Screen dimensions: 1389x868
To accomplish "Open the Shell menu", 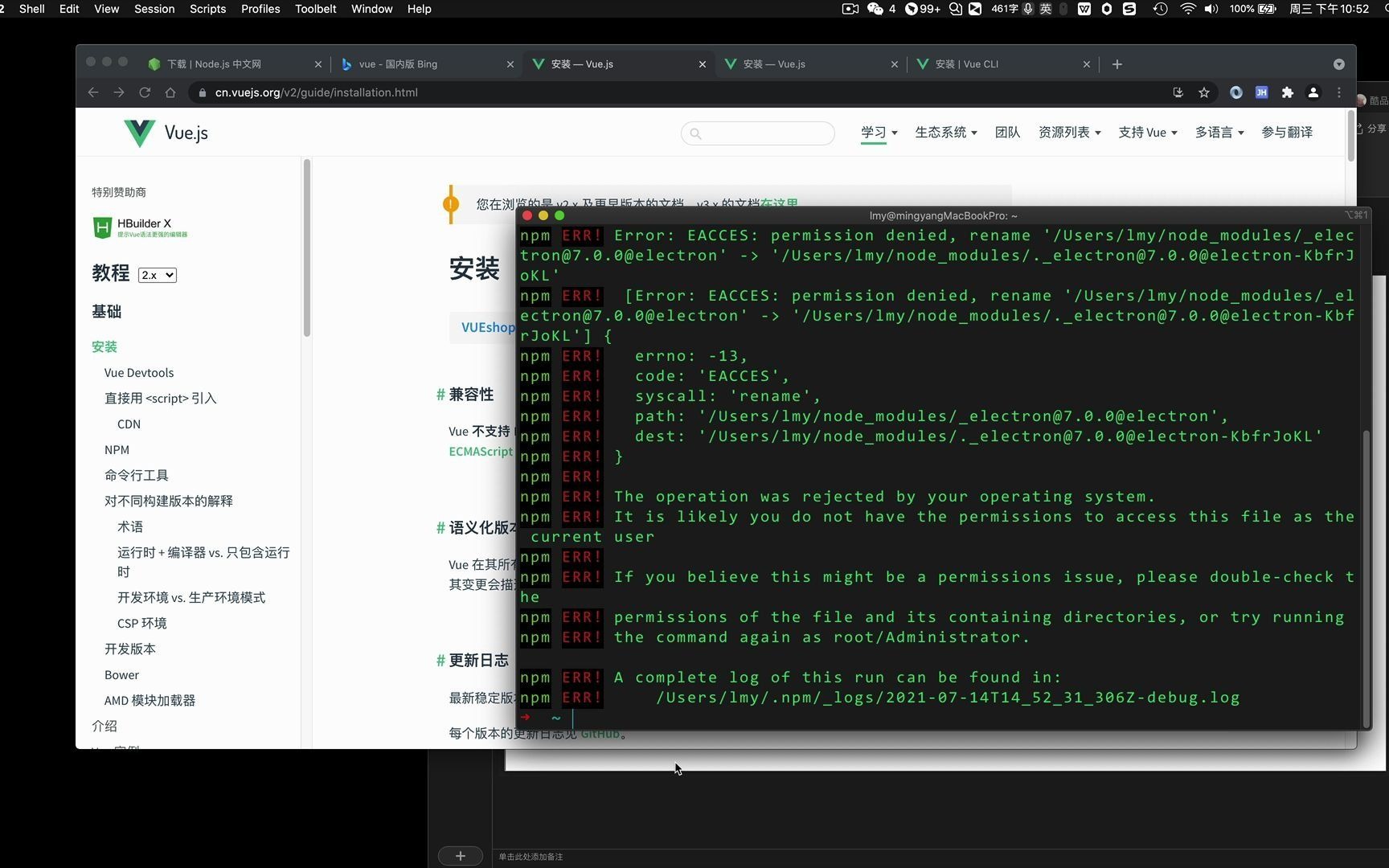I will pos(32,9).
